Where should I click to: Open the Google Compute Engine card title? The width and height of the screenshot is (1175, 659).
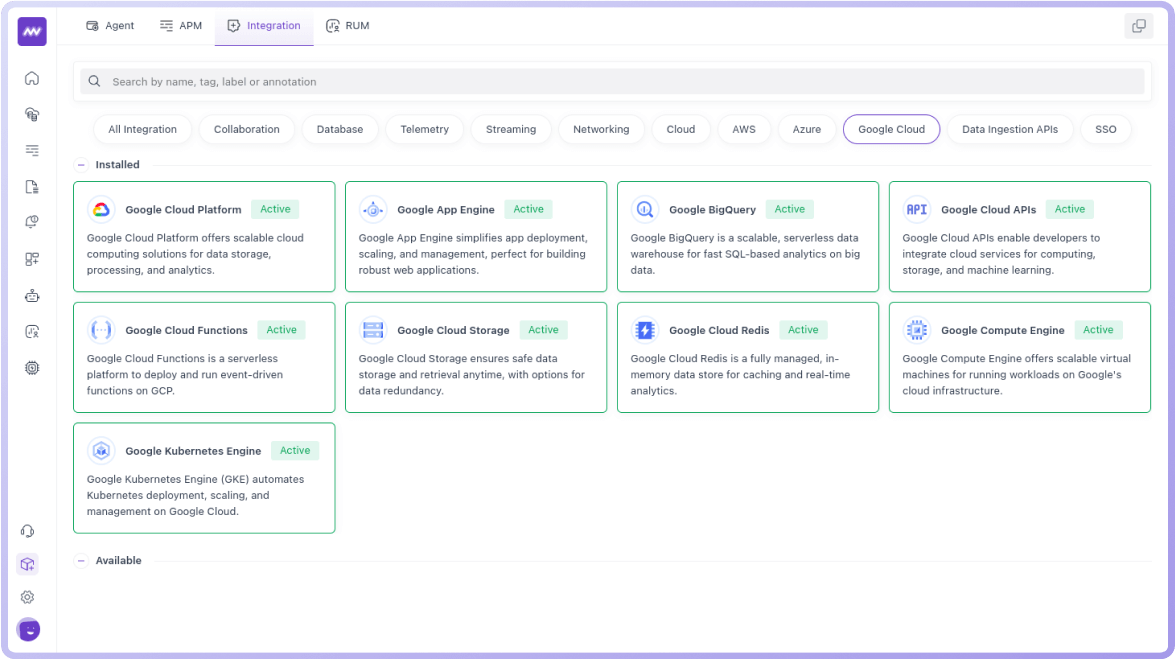1003,331
